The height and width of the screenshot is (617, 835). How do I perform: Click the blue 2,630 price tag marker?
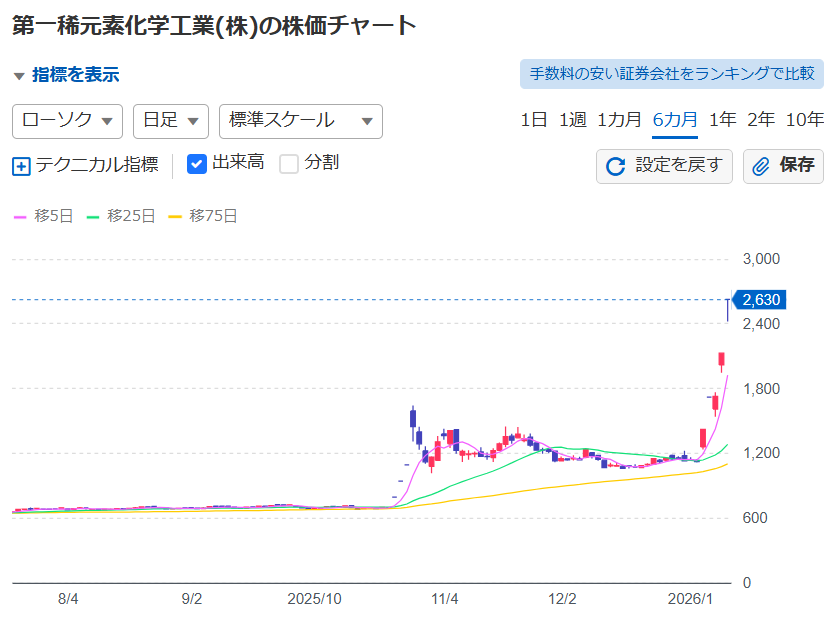[x=760, y=300]
